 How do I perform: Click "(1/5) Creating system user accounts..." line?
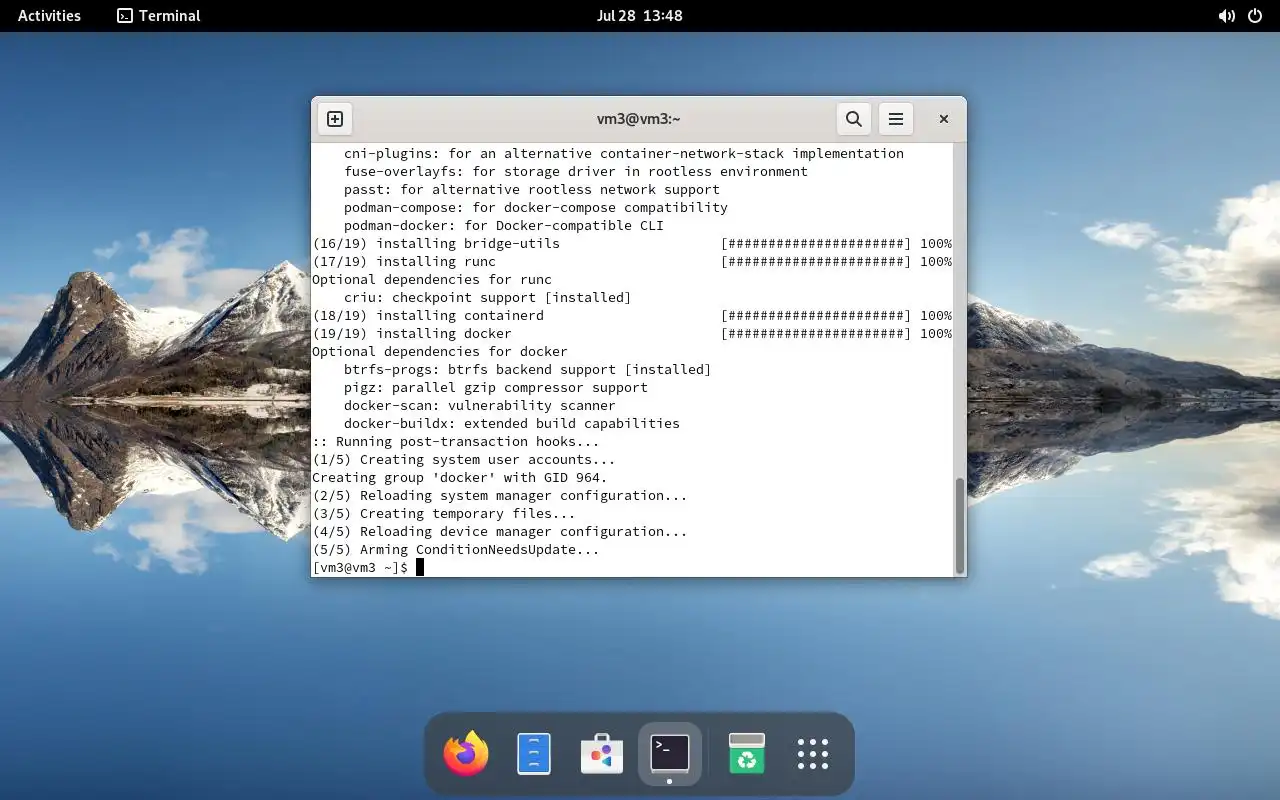[464, 460]
